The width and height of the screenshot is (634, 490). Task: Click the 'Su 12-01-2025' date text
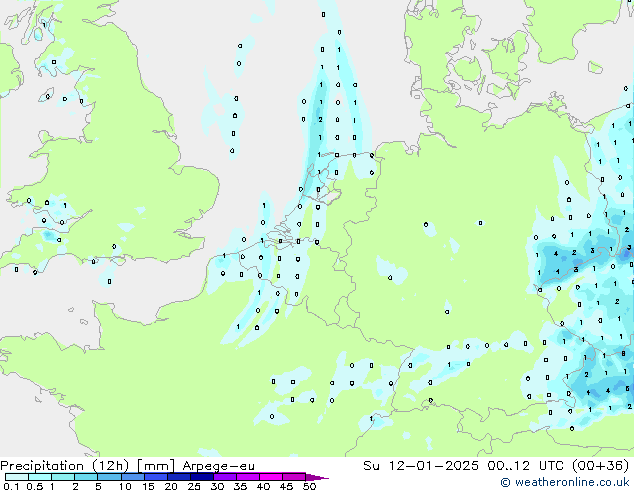[421, 466]
